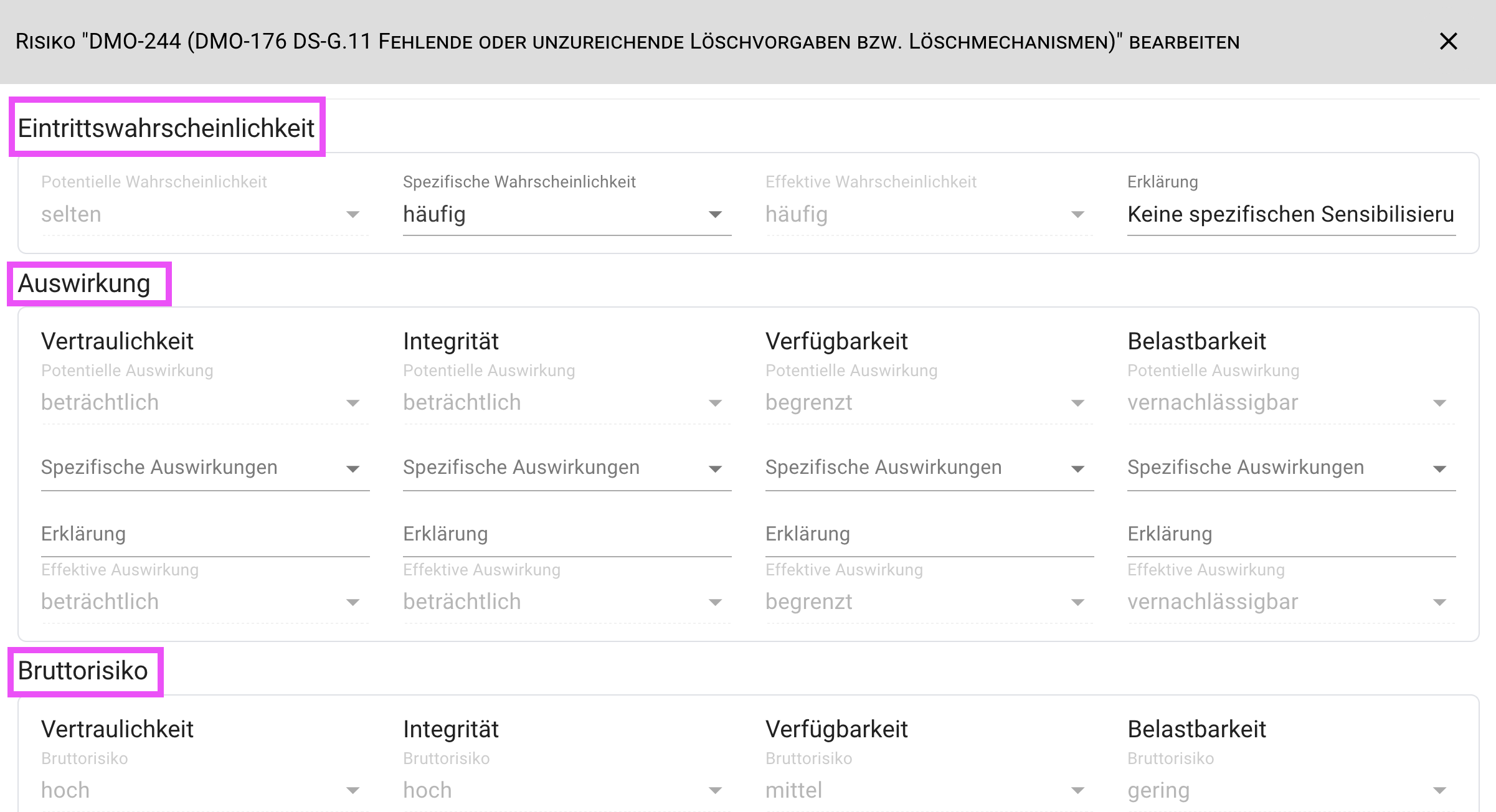Expand Spezifische Auswirkungen for Integrität
Screen dimensions: 1496x812
(x=566, y=468)
